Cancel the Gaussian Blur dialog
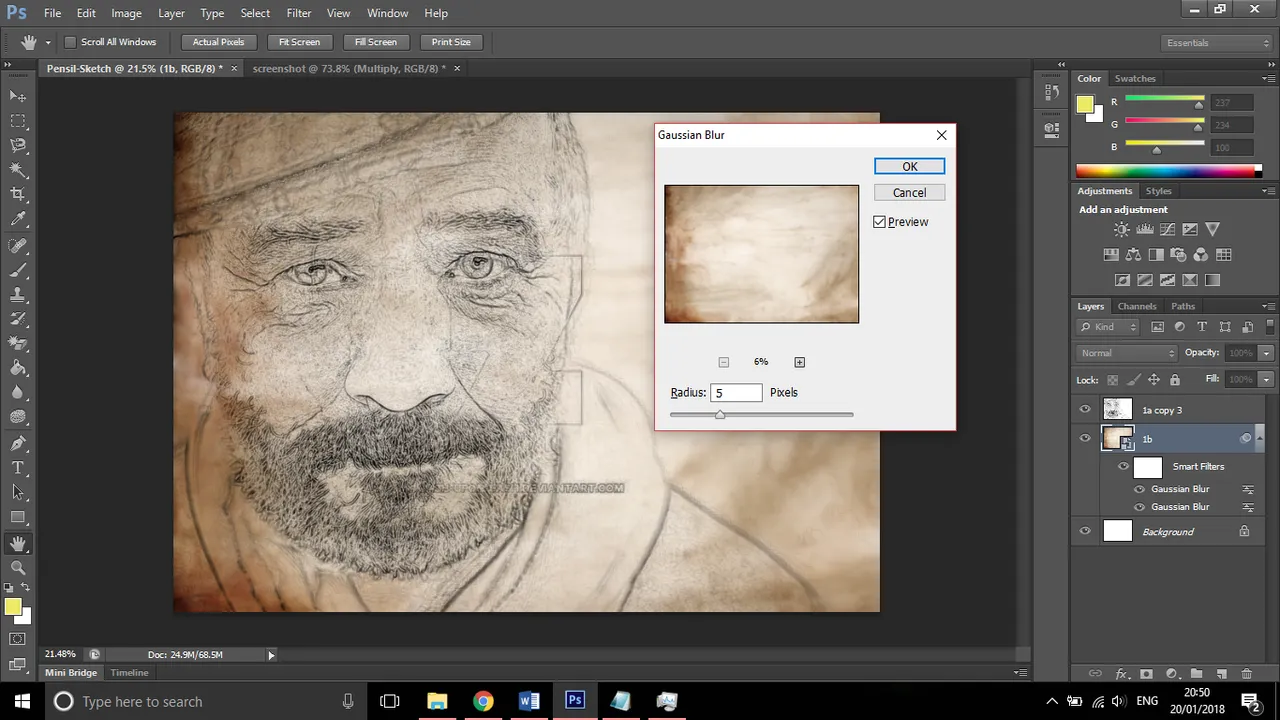 [x=909, y=193]
